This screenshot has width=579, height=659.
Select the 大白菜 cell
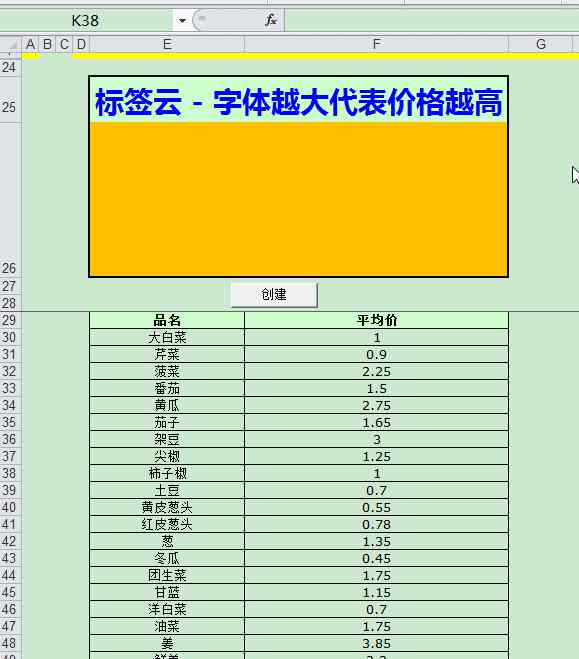(x=167, y=337)
